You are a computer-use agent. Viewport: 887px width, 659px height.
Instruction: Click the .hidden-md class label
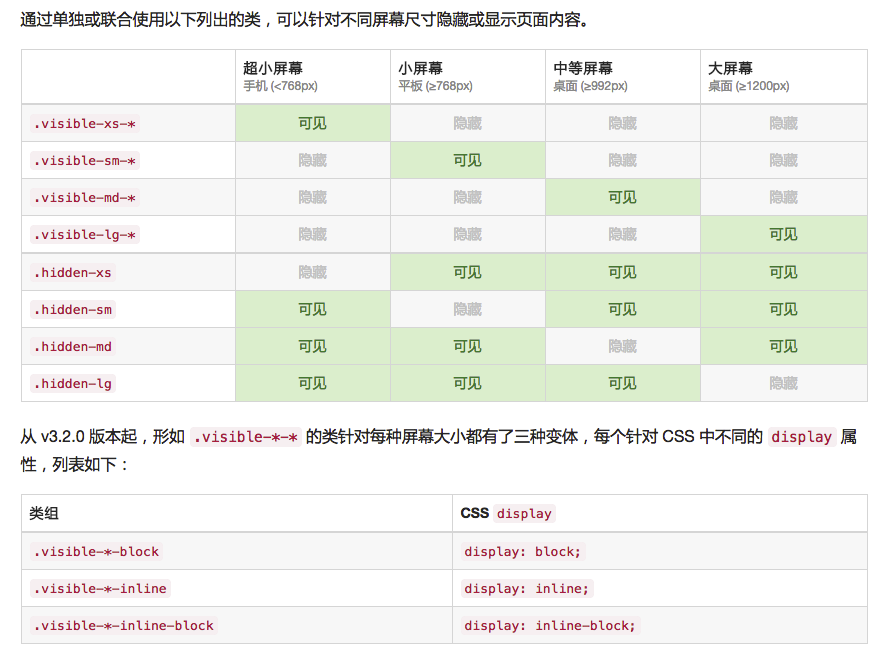[x=73, y=346]
